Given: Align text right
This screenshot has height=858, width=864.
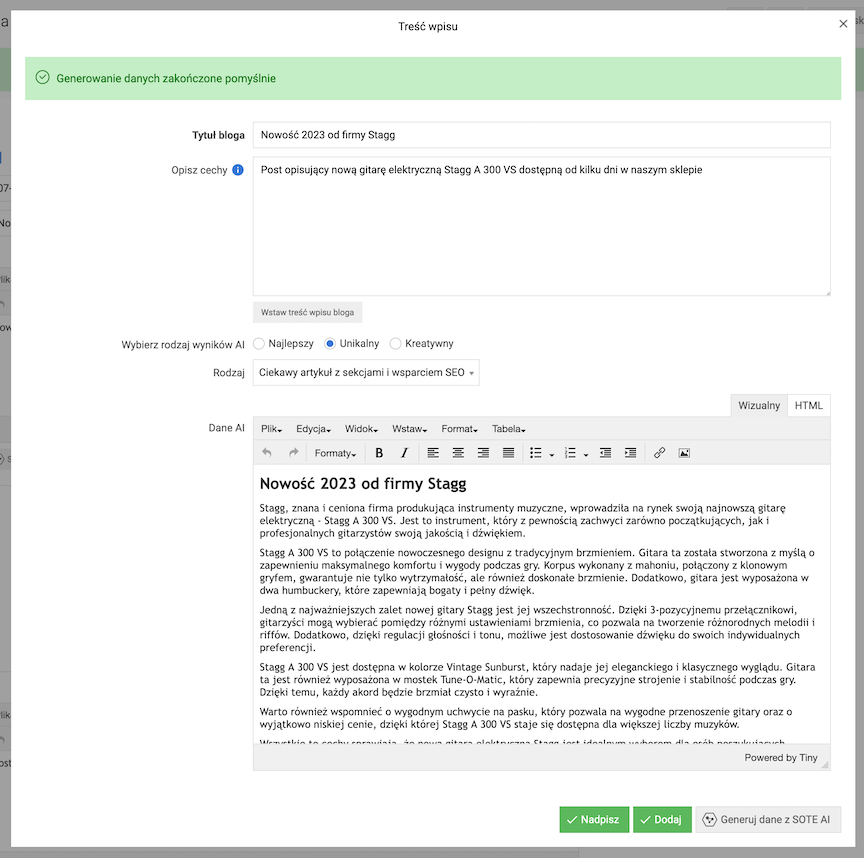Looking at the screenshot, I should point(483,453).
